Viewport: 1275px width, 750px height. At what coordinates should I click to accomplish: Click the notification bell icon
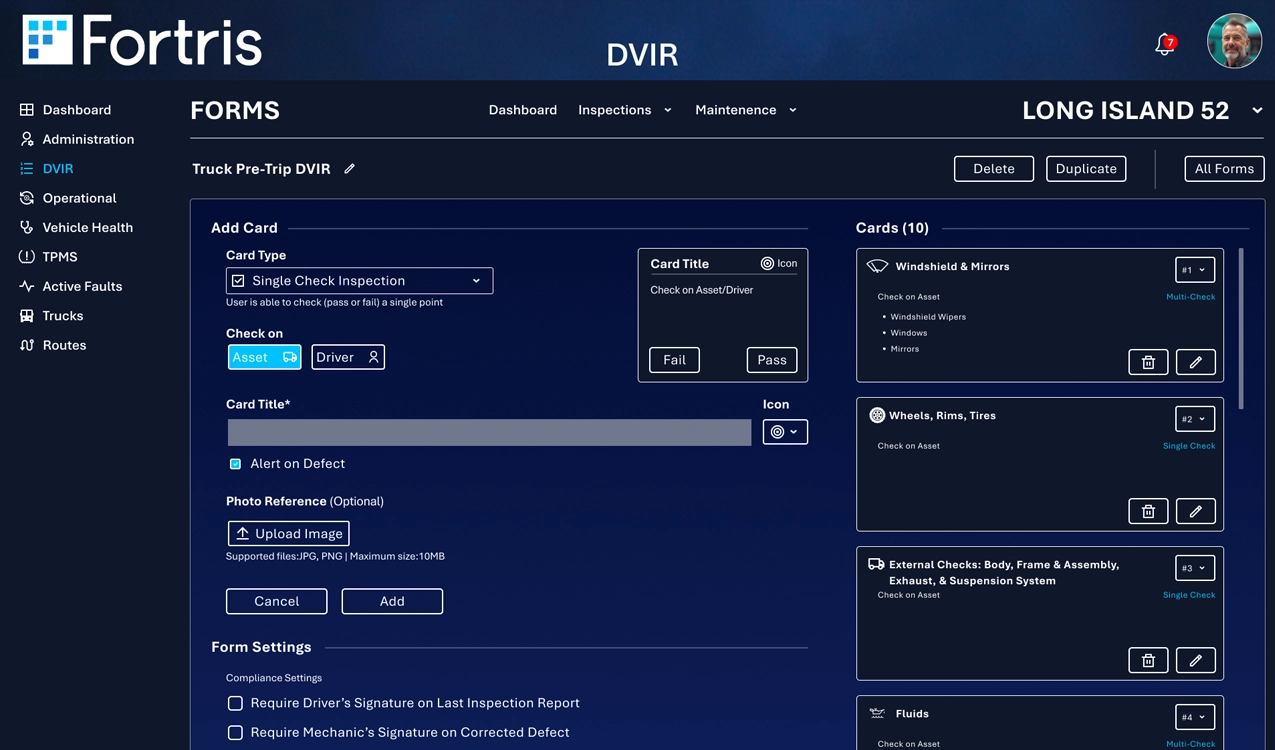point(1164,44)
